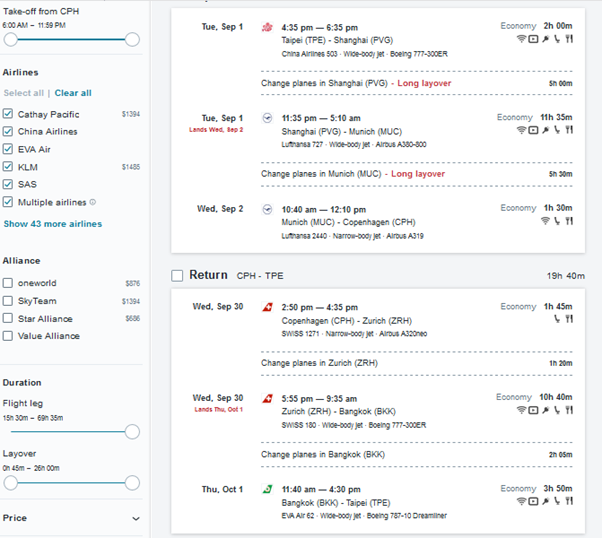Click 'Taipei (TPE) - Shanghai (PVG)' route text
602x538 pixels.
[x=337, y=40]
